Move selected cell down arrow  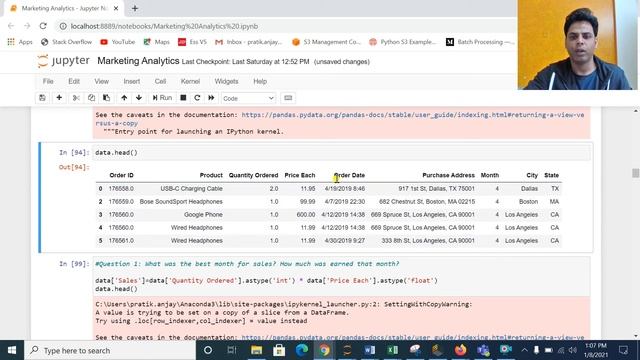click(139, 98)
